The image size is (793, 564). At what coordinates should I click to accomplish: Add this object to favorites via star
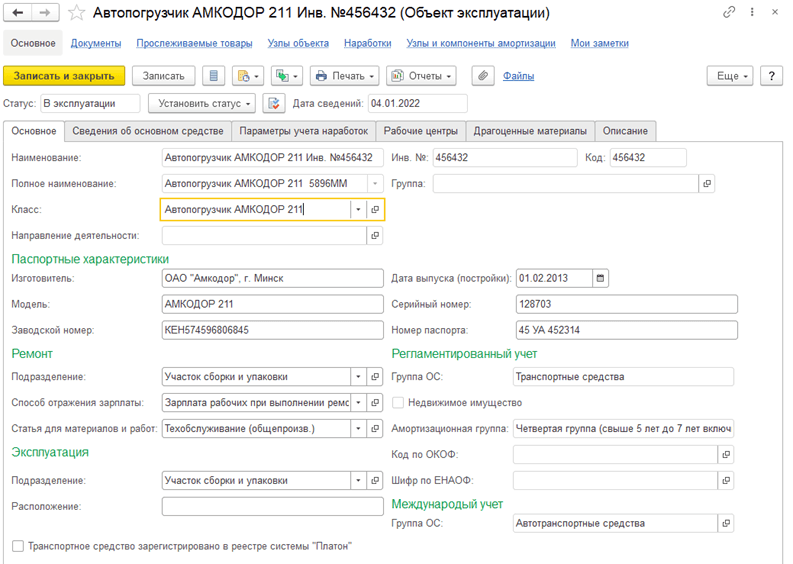(x=76, y=13)
